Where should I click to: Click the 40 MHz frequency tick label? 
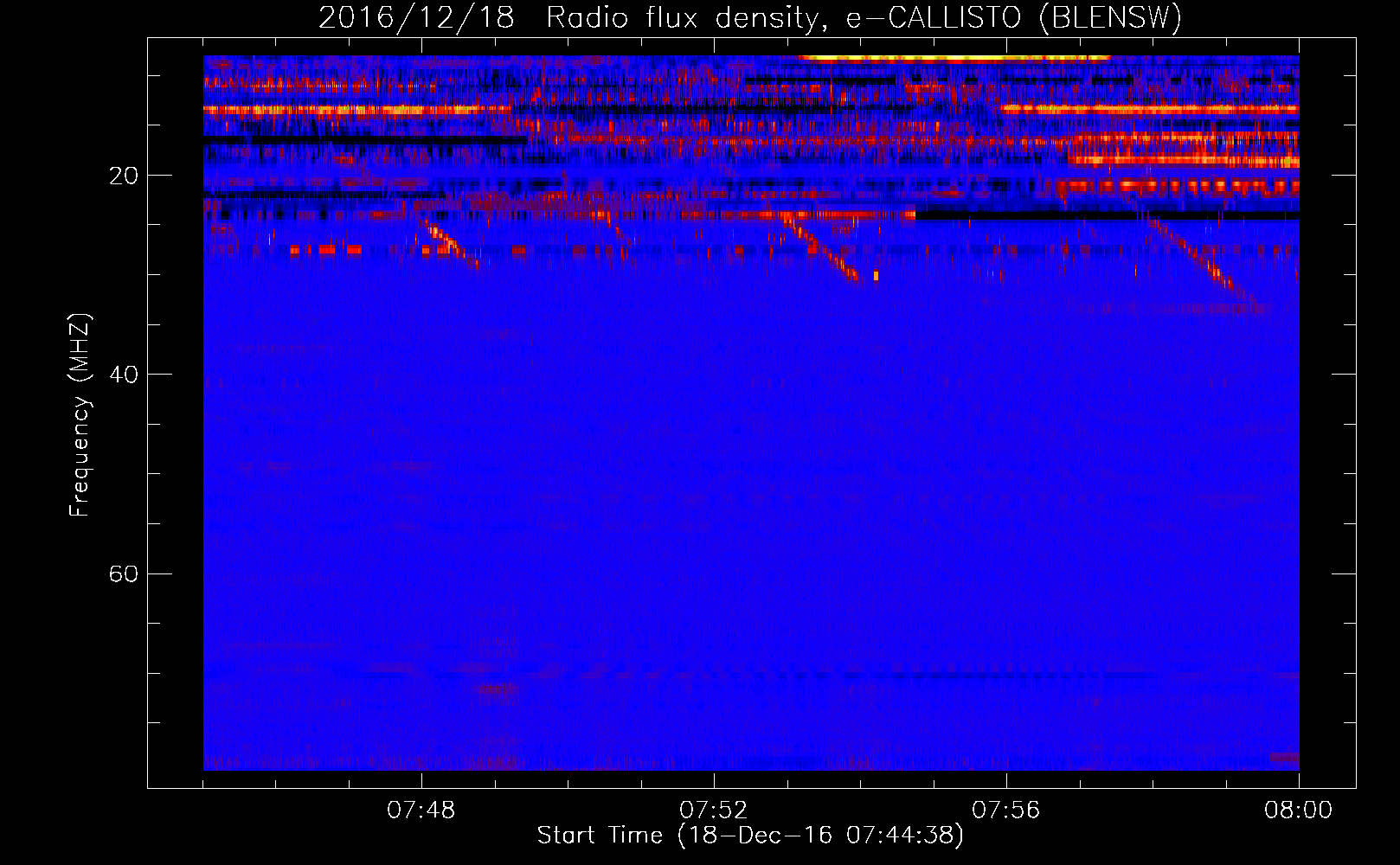point(123,375)
